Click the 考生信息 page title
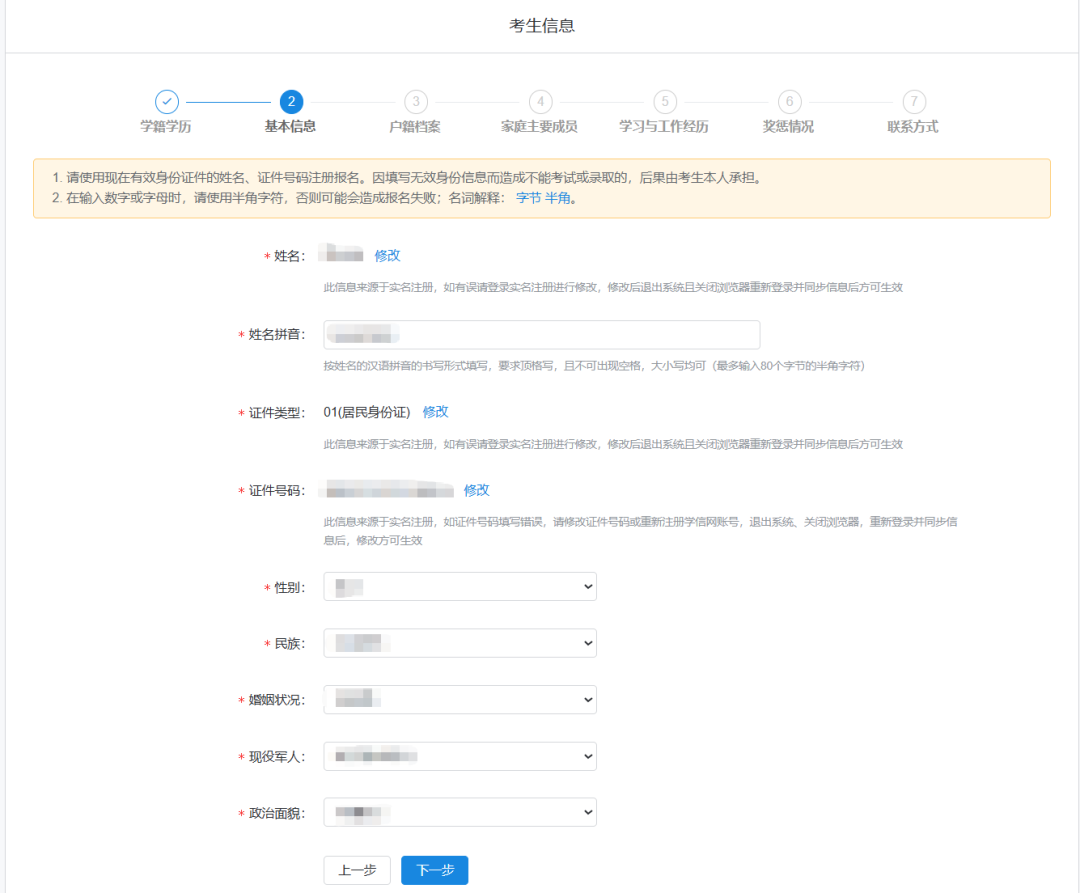 542,25
